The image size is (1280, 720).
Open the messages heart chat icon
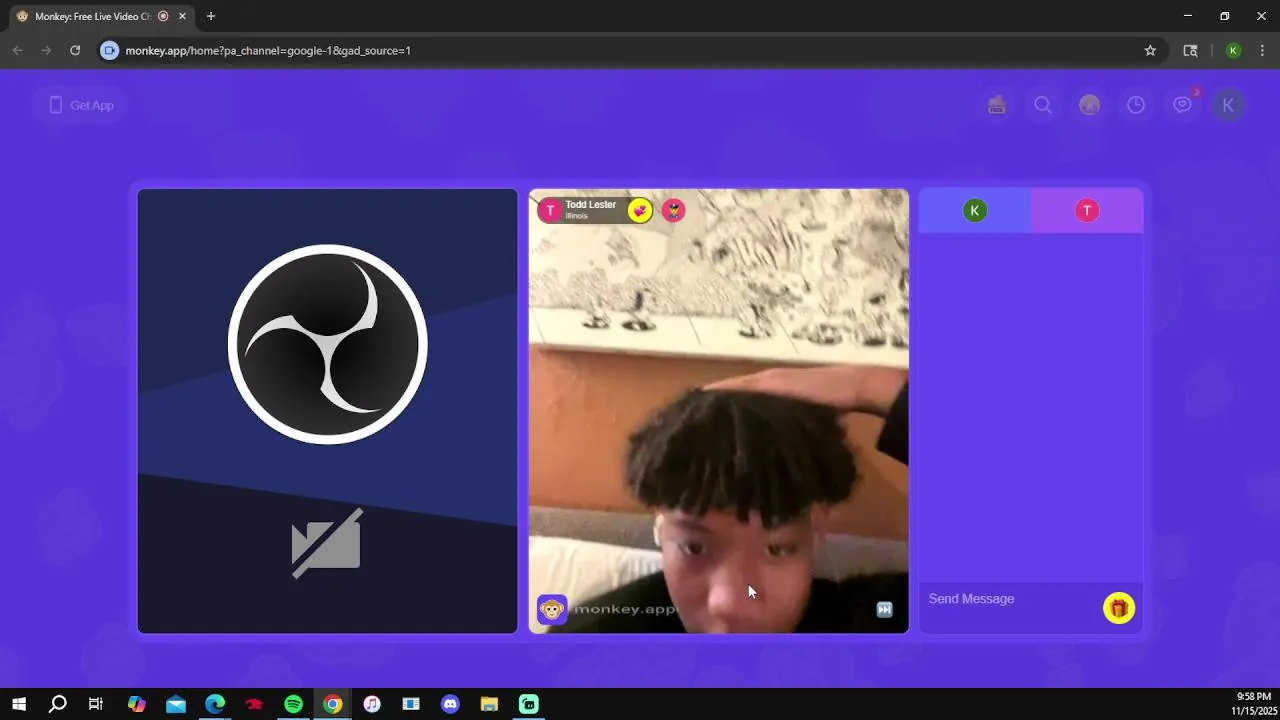pos(1183,105)
